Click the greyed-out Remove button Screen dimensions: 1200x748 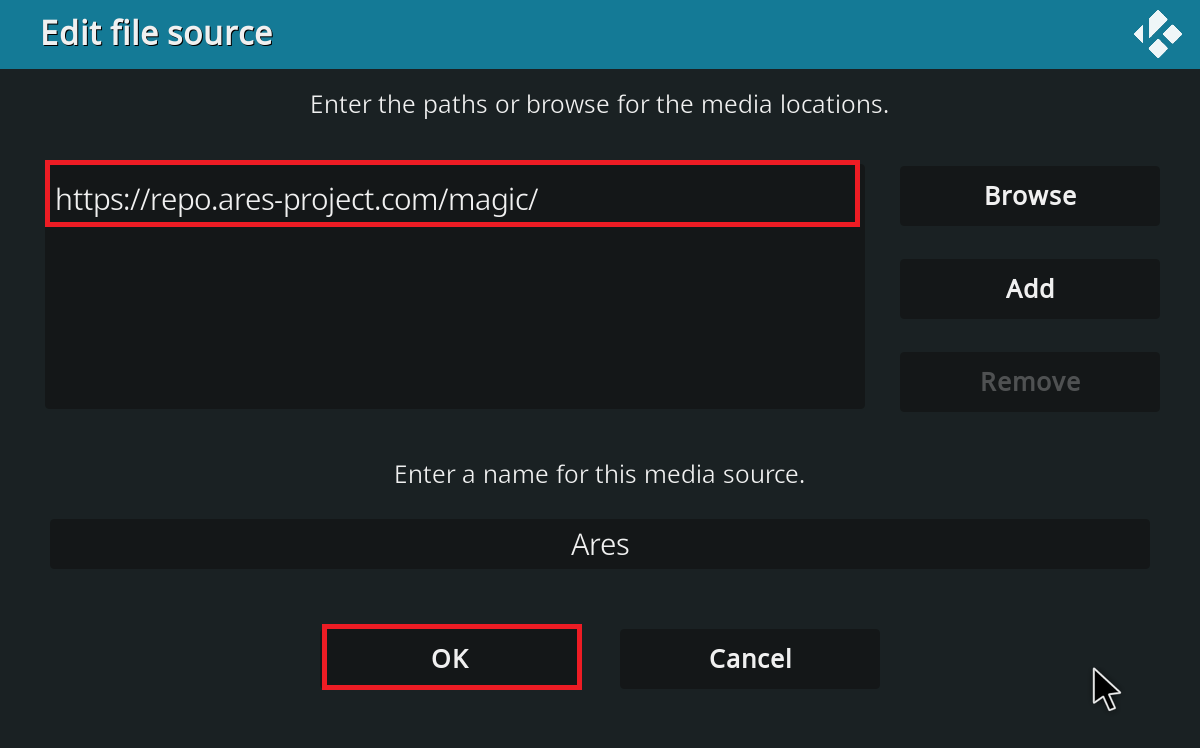tap(1030, 382)
